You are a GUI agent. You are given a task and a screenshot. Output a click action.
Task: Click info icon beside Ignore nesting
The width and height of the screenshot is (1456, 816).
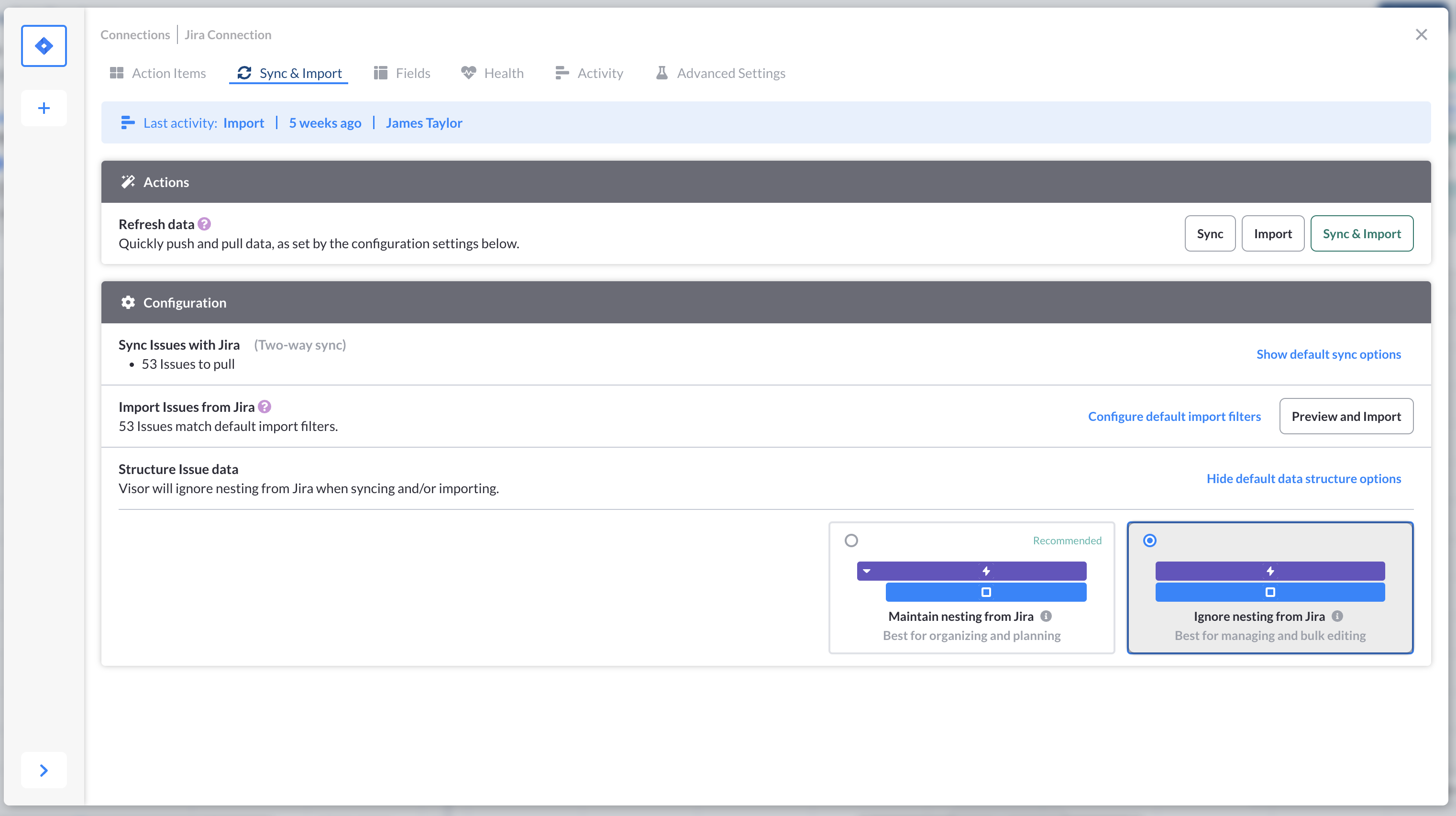click(1337, 617)
